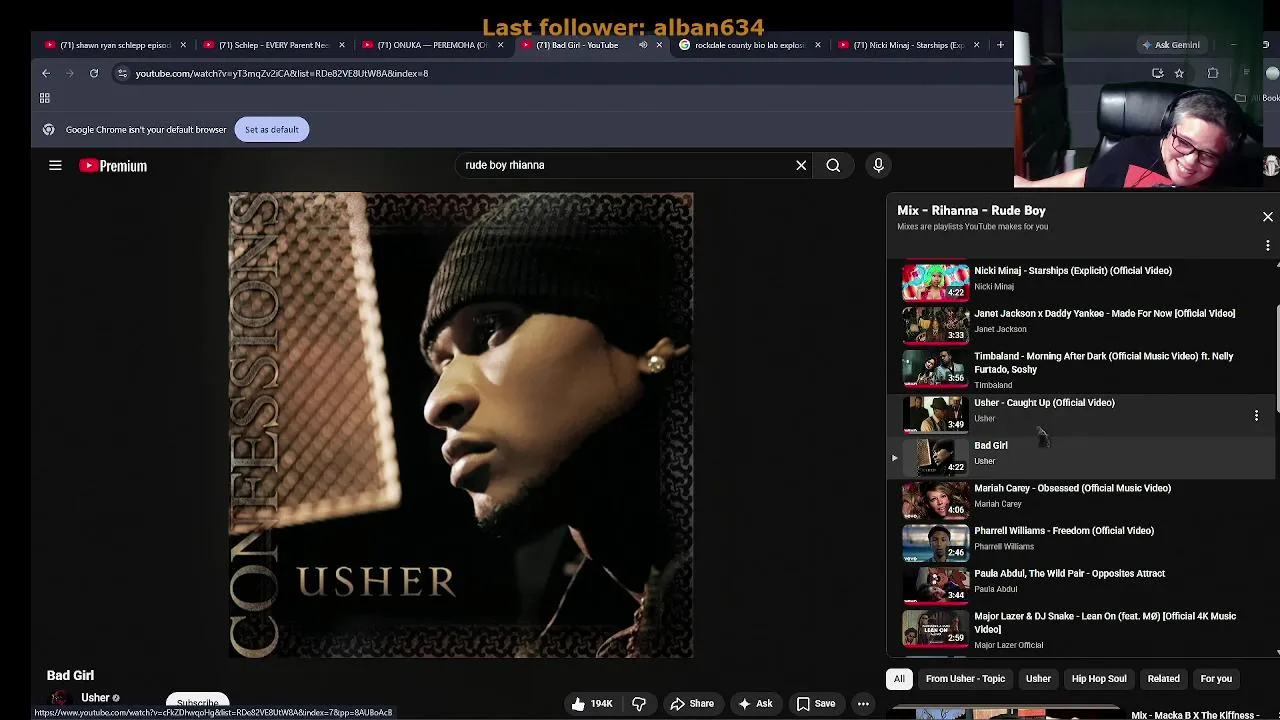1280x720 pixels.
Task: Play Timbaland - Morning After Dark
Action: [1080, 369]
